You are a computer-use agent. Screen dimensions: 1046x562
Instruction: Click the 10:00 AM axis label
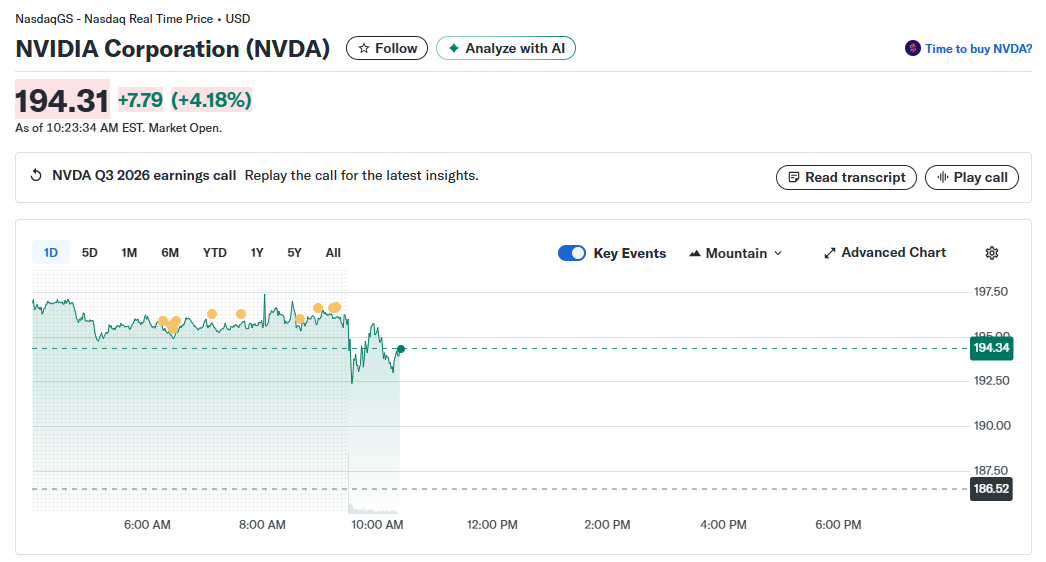tap(377, 525)
